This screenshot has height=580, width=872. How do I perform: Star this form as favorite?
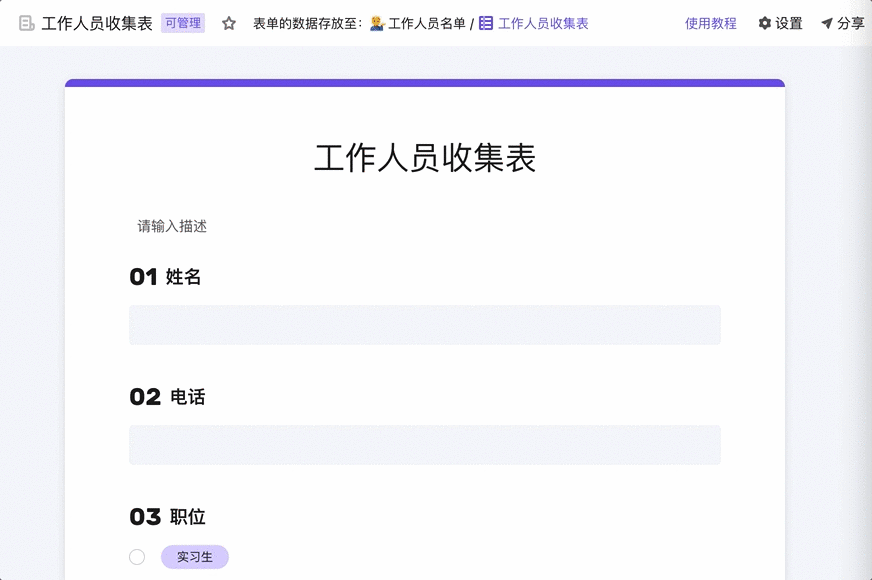coord(229,23)
